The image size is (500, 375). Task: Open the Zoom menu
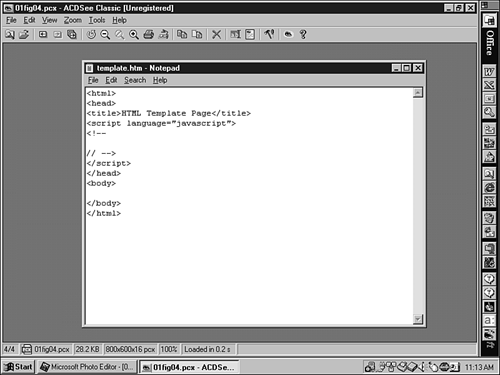click(73, 20)
